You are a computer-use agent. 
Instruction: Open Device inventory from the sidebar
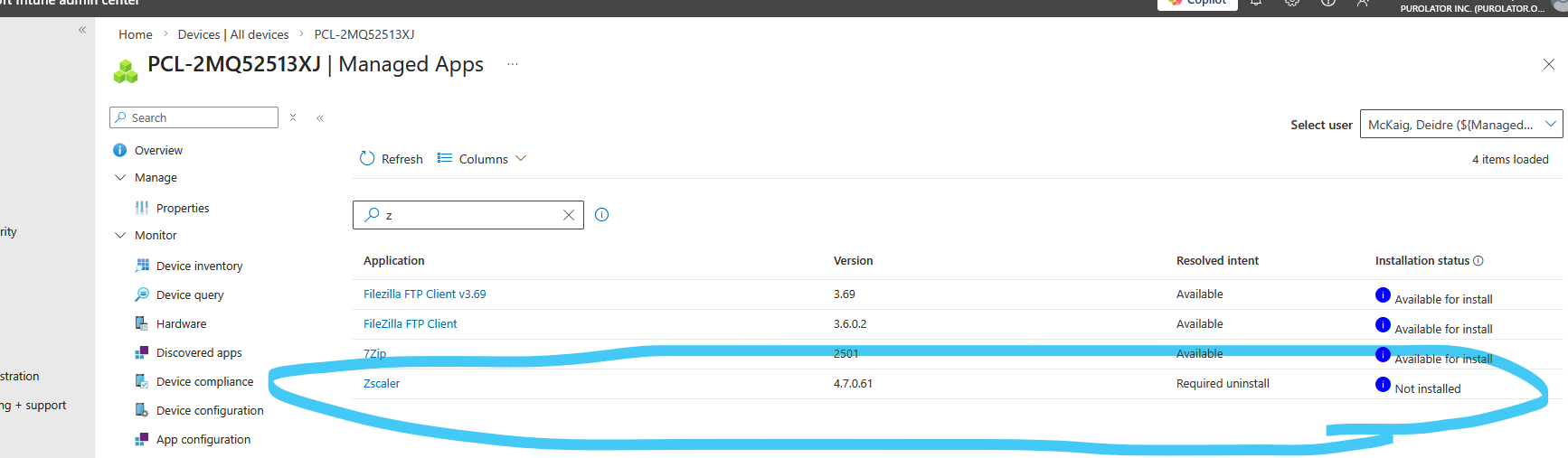click(x=199, y=266)
